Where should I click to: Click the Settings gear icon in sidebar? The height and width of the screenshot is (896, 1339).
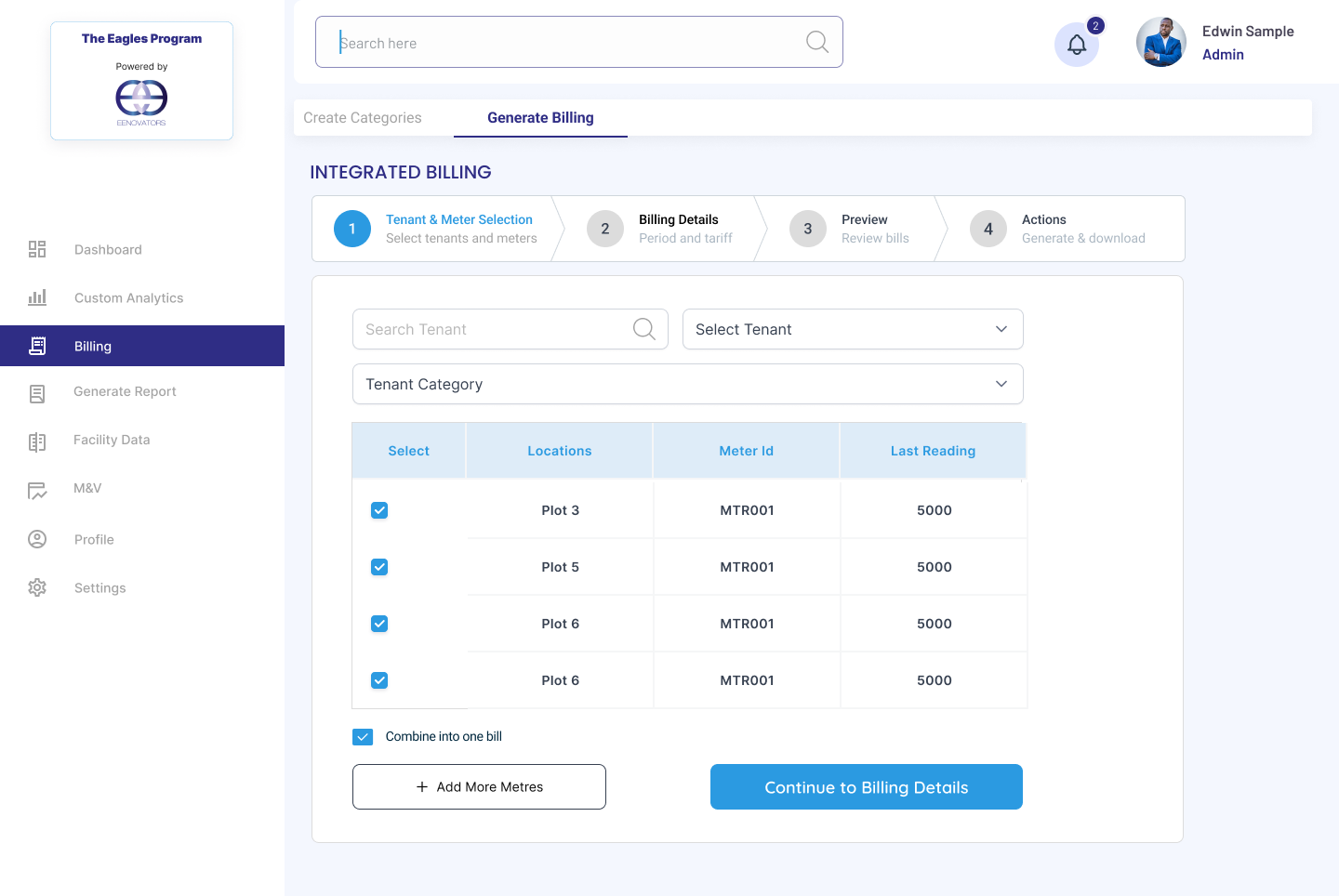click(37, 587)
